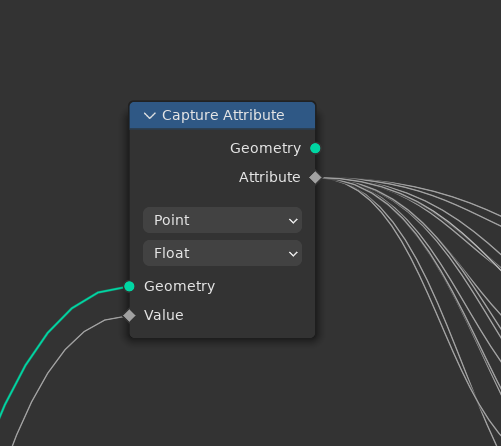Click the Float dropdown arrow
This screenshot has width=501, height=446.
click(293, 254)
